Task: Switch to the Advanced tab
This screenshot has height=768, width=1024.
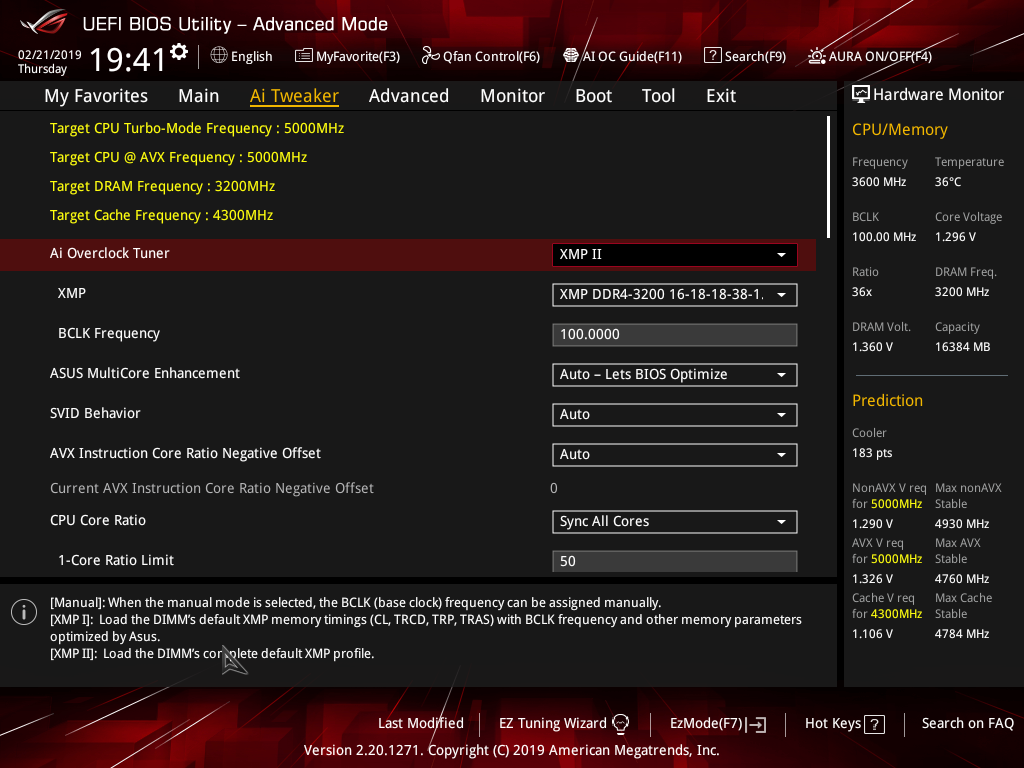Action: tap(408, 96)
